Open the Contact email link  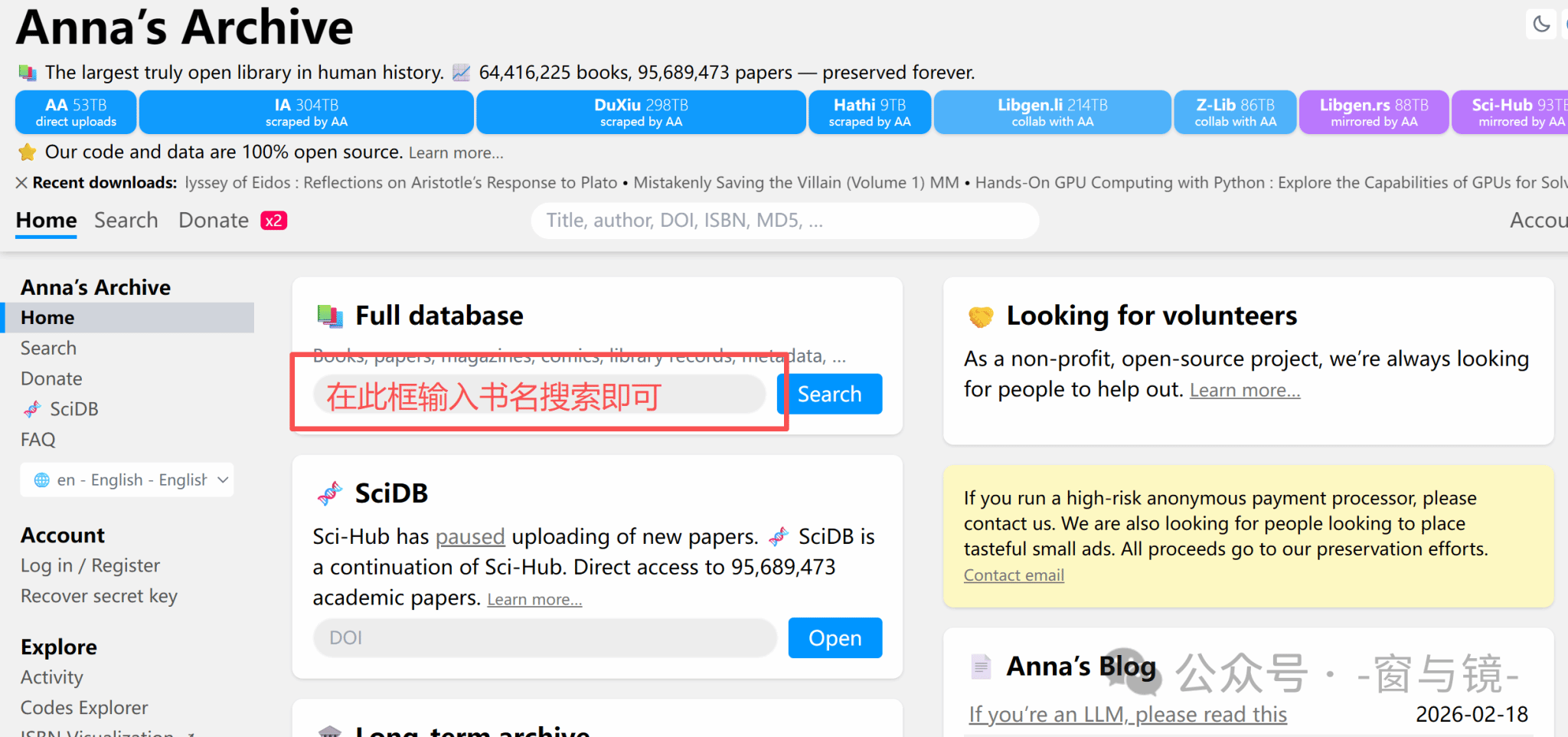(1014, 575)
